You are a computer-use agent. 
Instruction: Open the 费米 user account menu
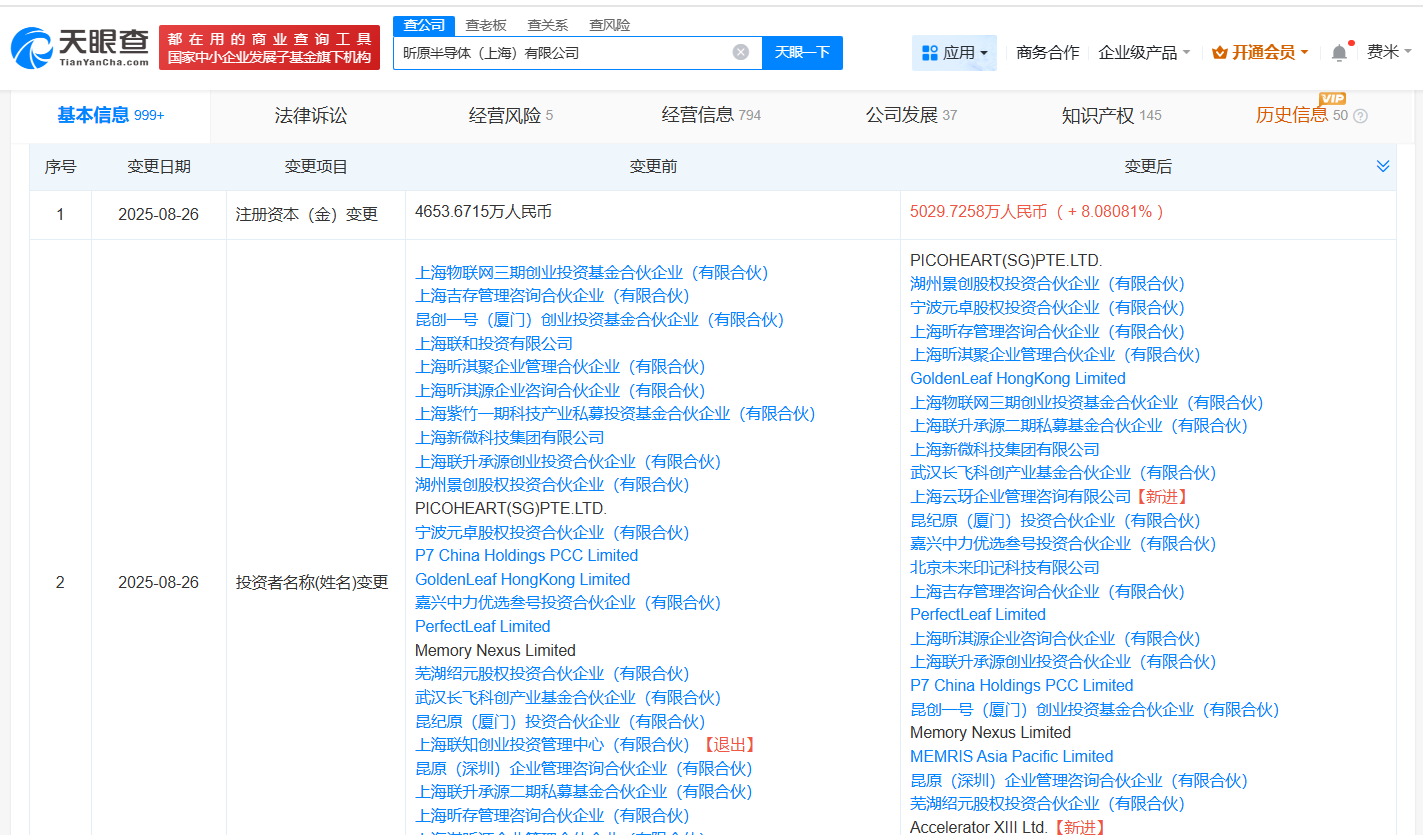(1389, 53)
